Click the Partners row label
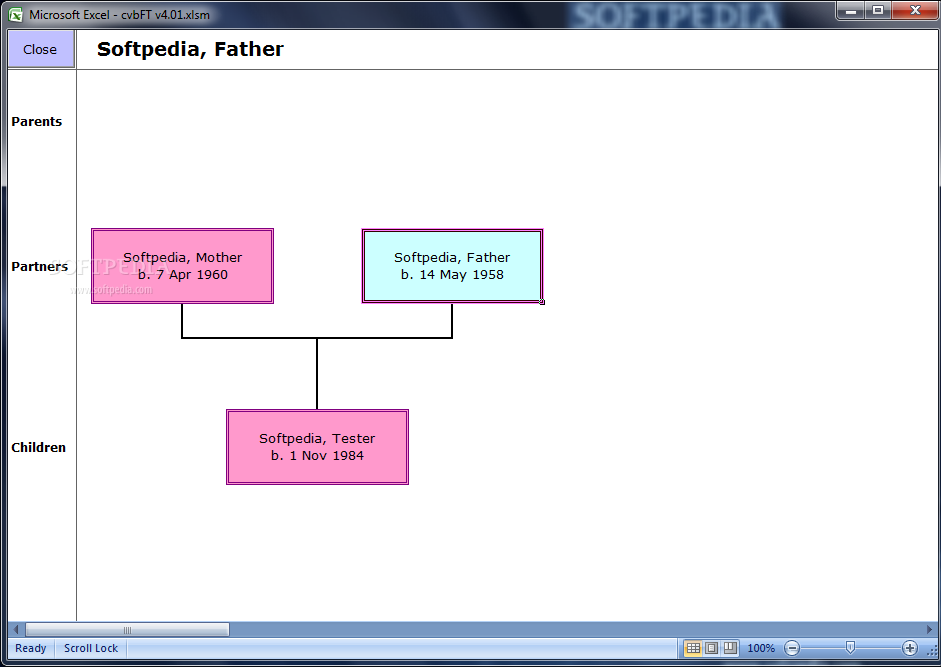The height and width of the screenshot is (667, 941). [40, 267]
